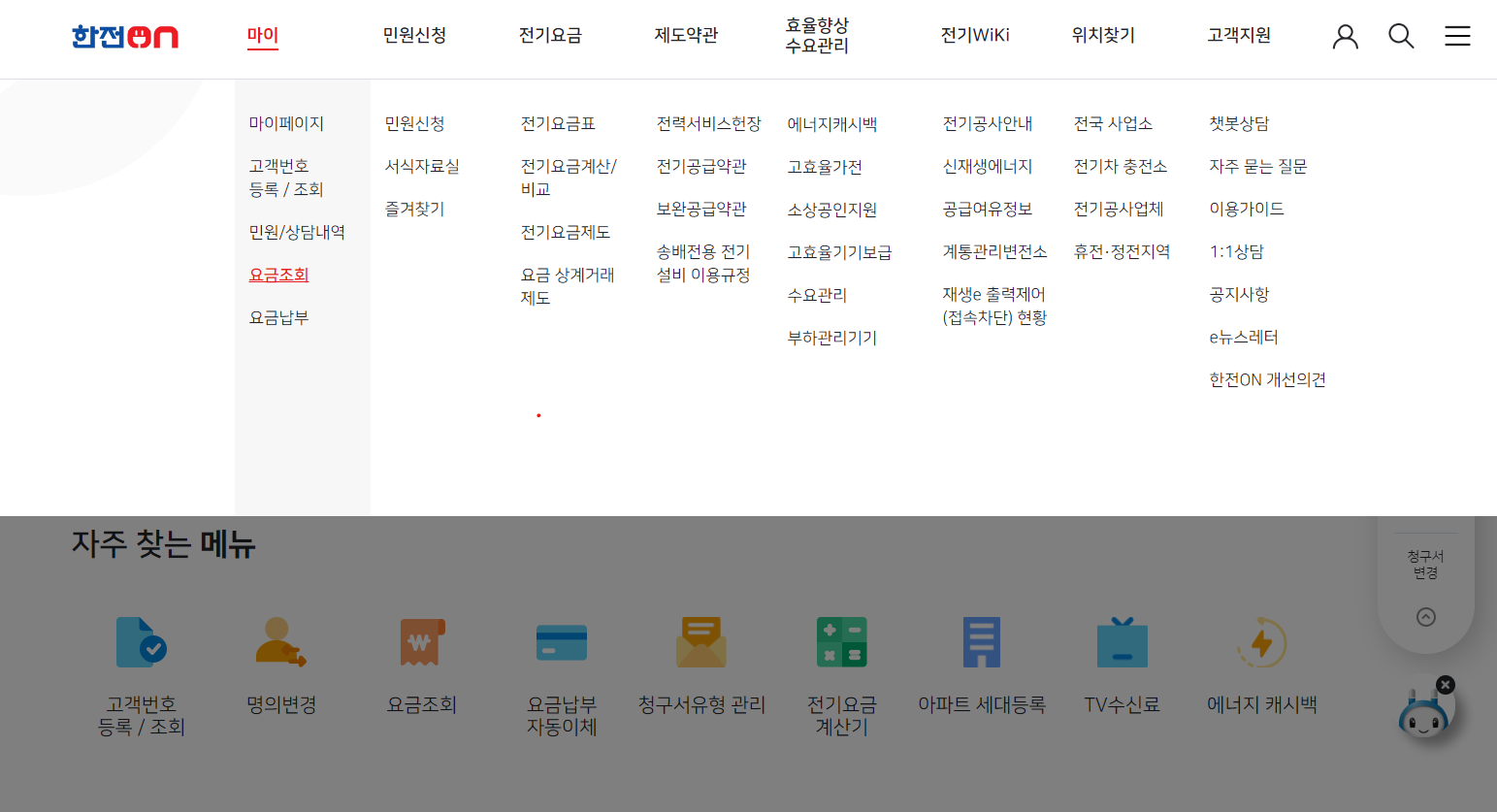The image size is (1497, 812).
Task: Click the 에너지 캐시백 lightning icon
Action: pyautogui.click(x=1262, y=642)
